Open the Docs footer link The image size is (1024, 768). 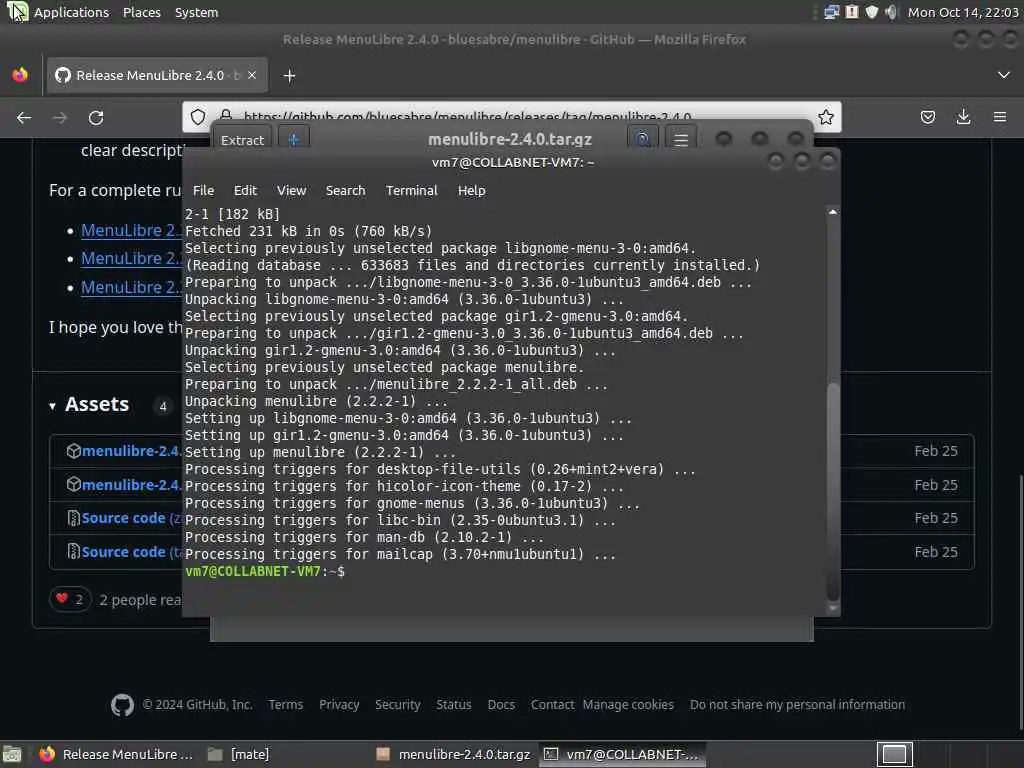point(501,705)
